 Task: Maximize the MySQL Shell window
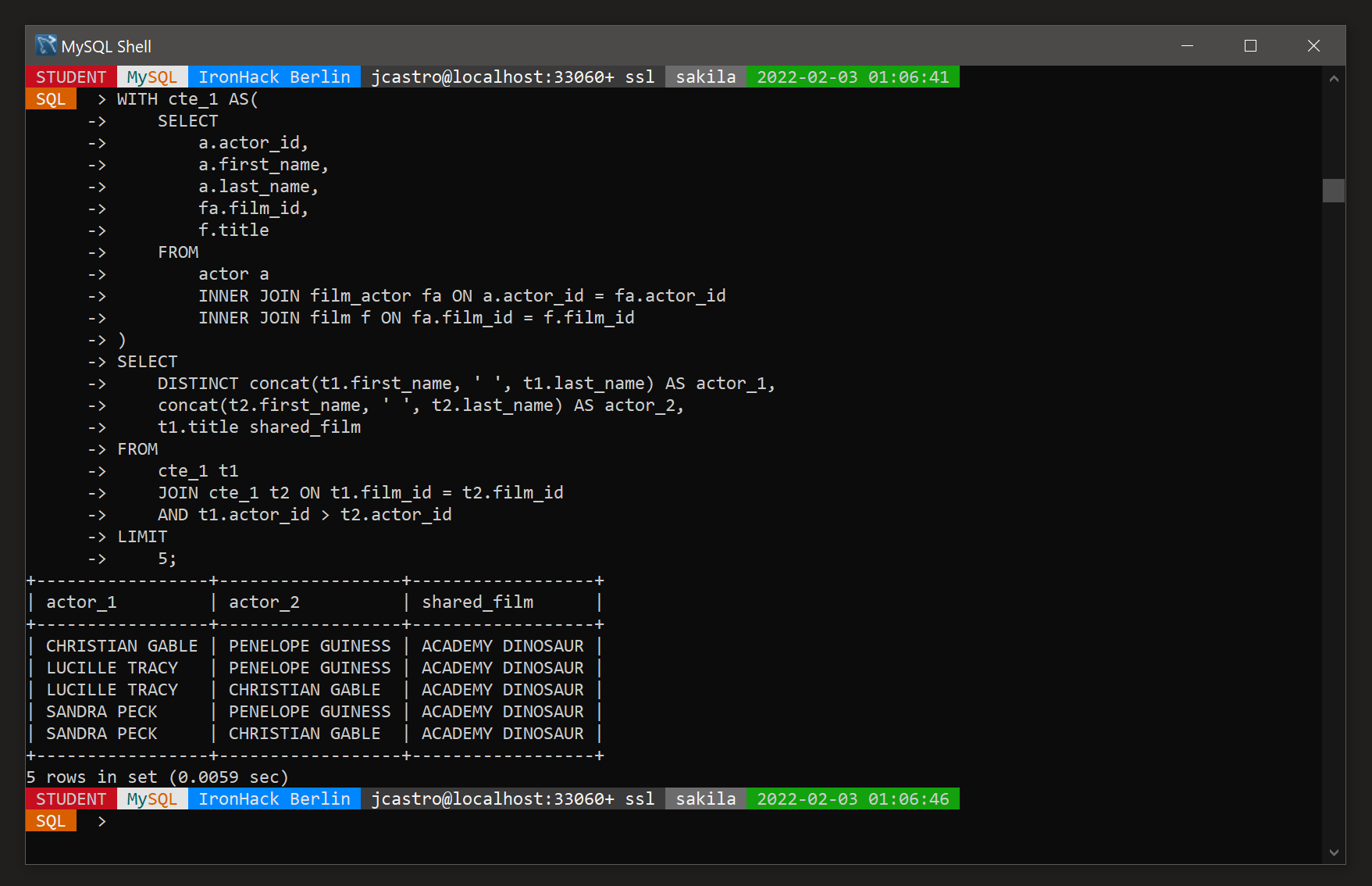1250,45
